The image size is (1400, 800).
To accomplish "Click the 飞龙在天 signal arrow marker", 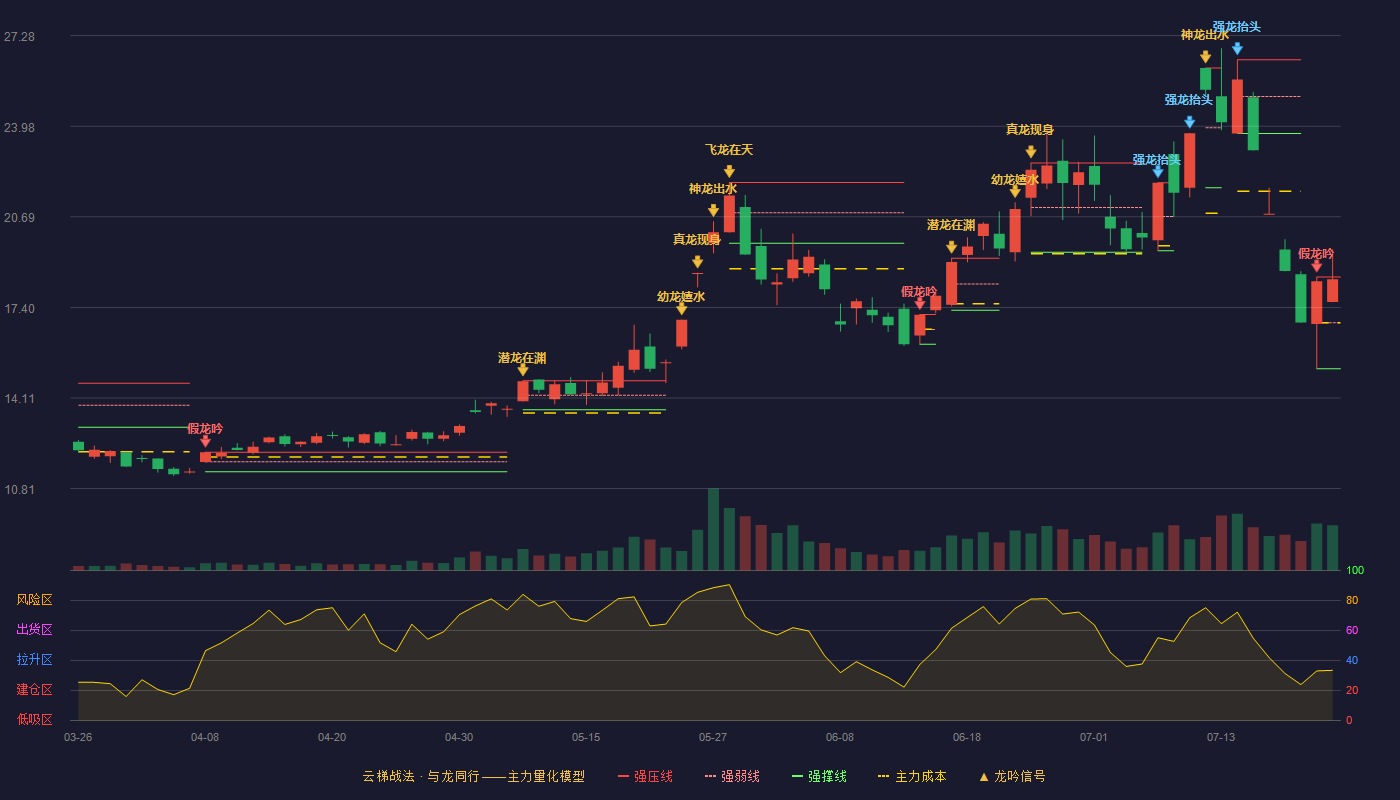I will [x=729, y=172].
